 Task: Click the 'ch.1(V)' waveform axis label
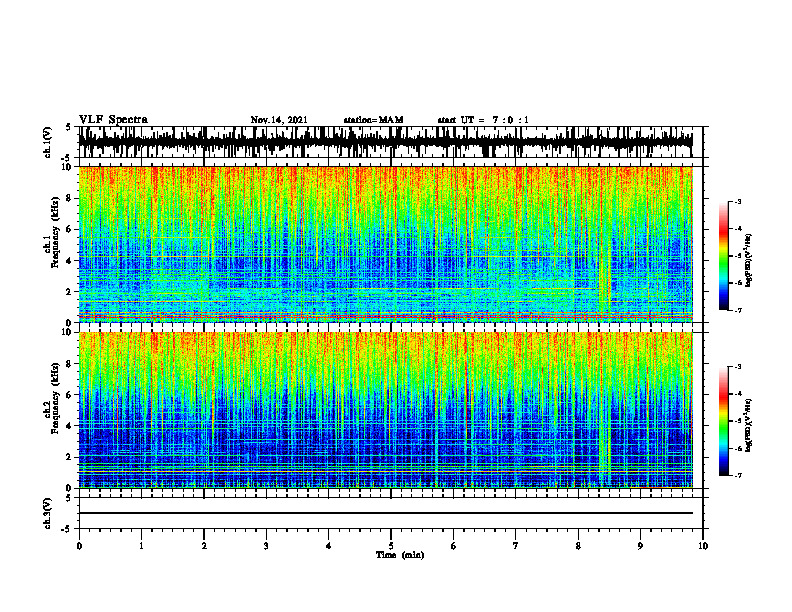pyautogui.click(x=48, y=142)
